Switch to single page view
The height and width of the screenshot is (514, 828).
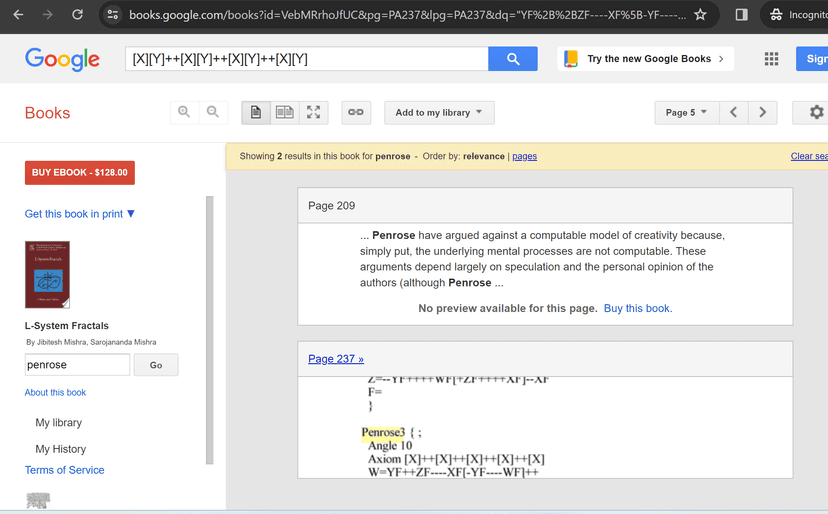pyautogui.click(x=256, y=113)
